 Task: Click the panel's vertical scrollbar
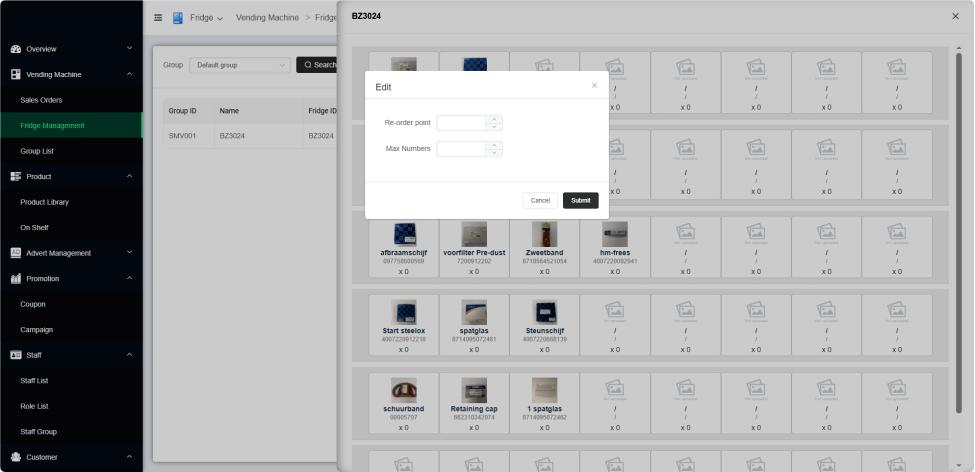(x=958, y=233)
